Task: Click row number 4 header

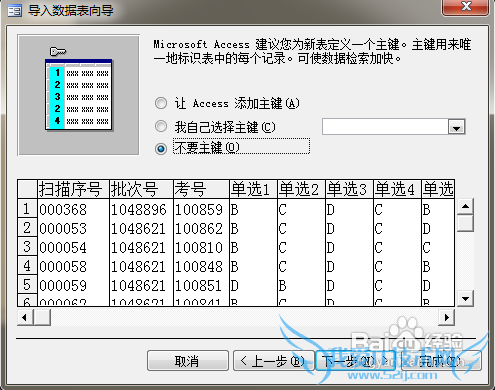Action: [27, 266]
